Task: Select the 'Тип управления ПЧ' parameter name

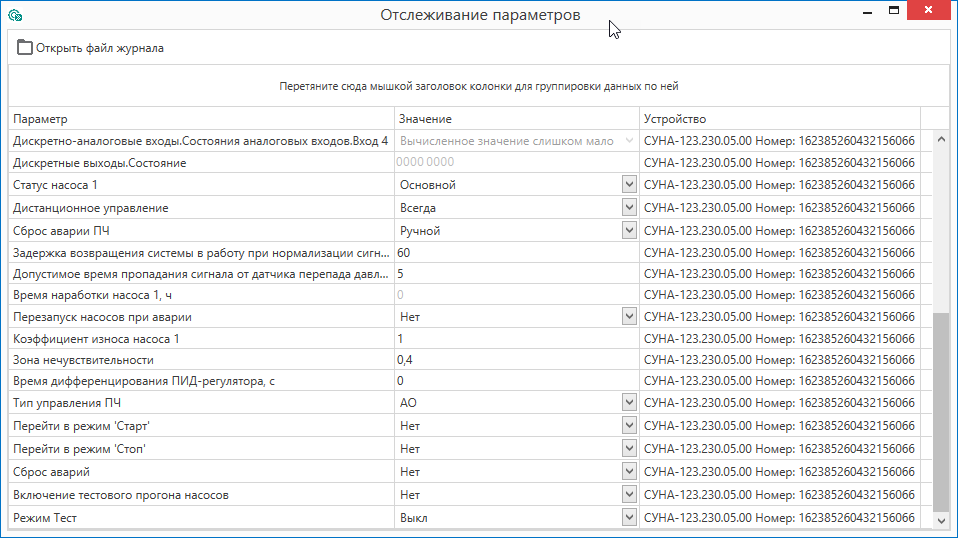Action: tap(67, 403)
